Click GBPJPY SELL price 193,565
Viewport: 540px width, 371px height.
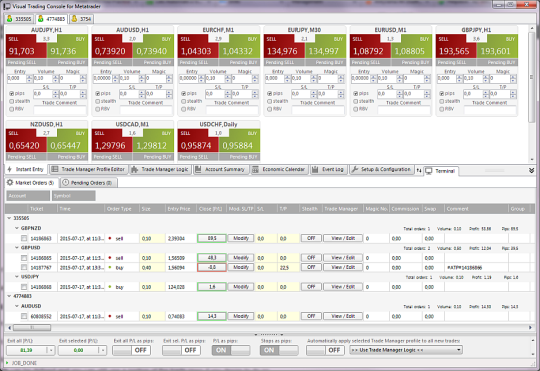[457, 47]
